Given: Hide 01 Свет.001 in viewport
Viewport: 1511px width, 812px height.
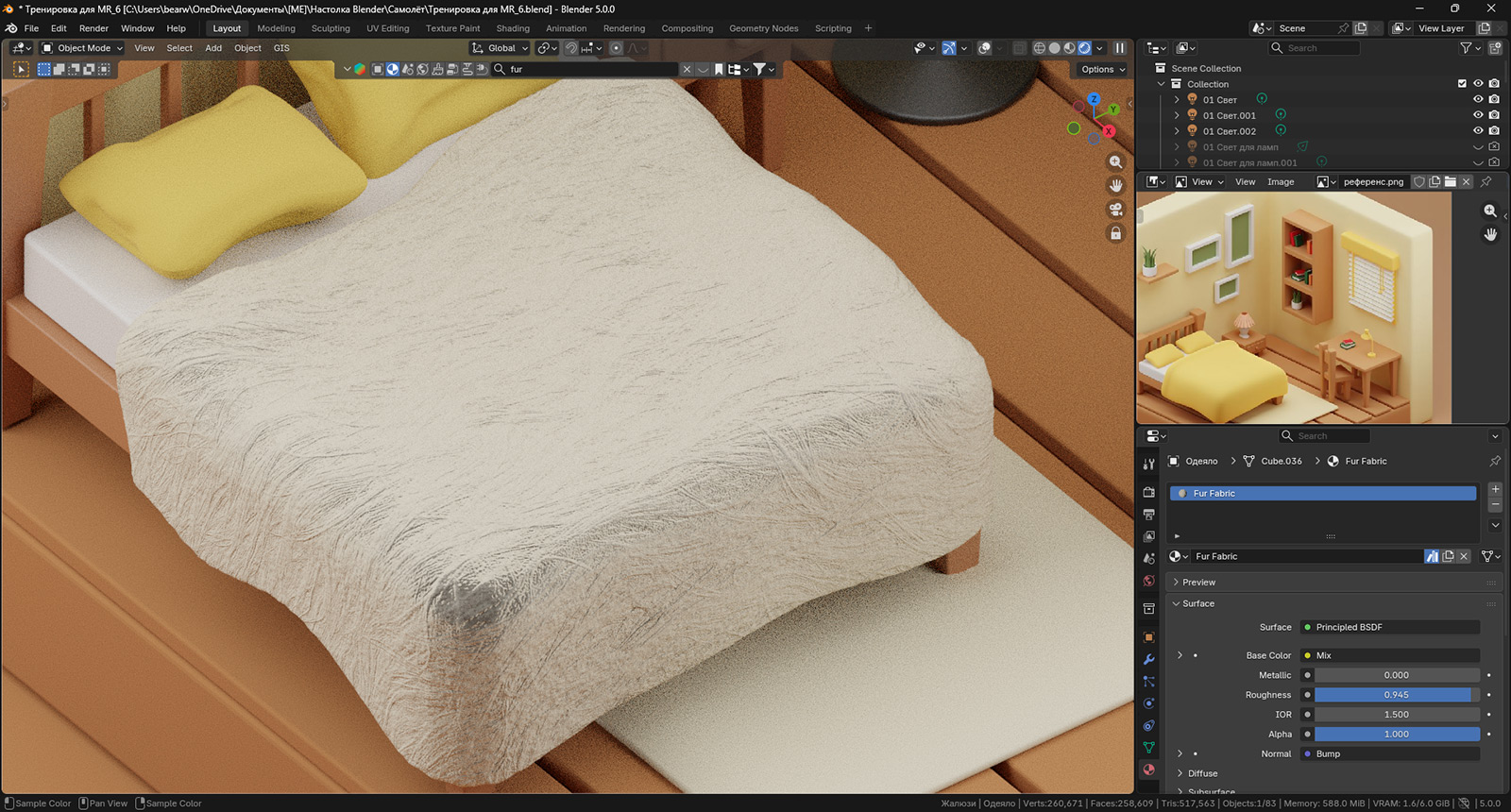Looking at the screenshot, I should pos(1478,115).
